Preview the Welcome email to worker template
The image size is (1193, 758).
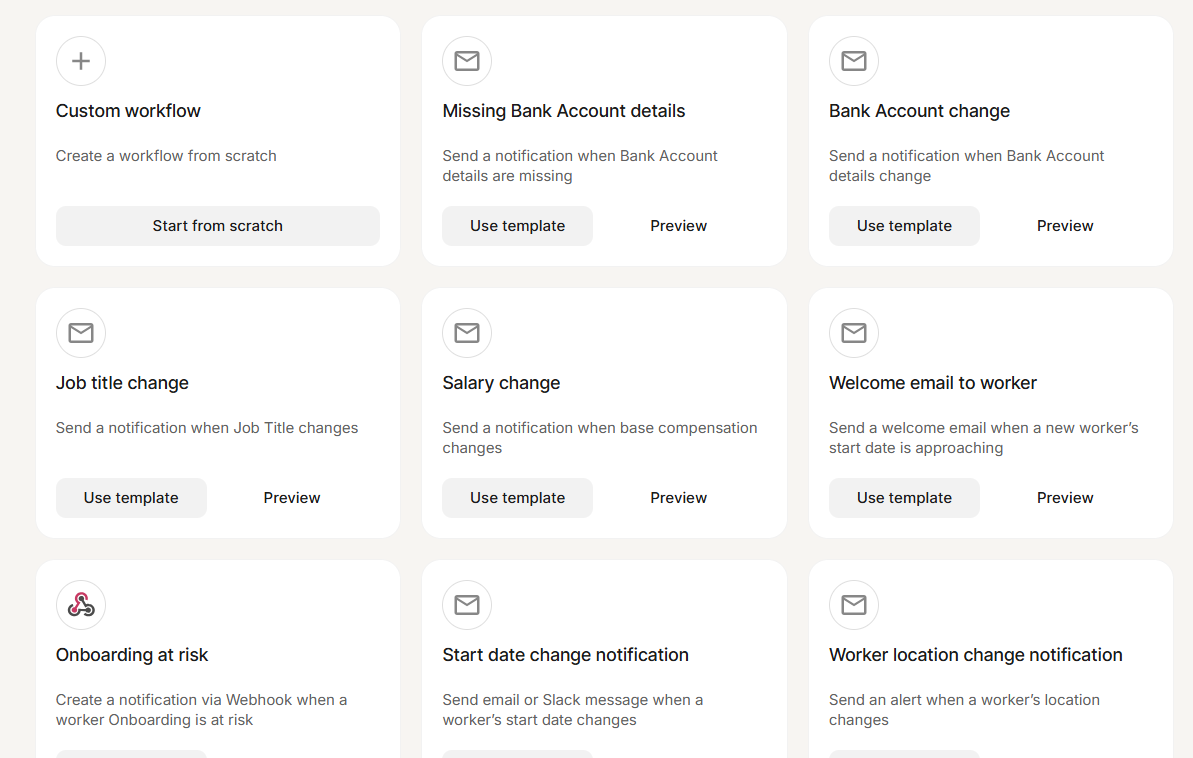click(1064, 497)
